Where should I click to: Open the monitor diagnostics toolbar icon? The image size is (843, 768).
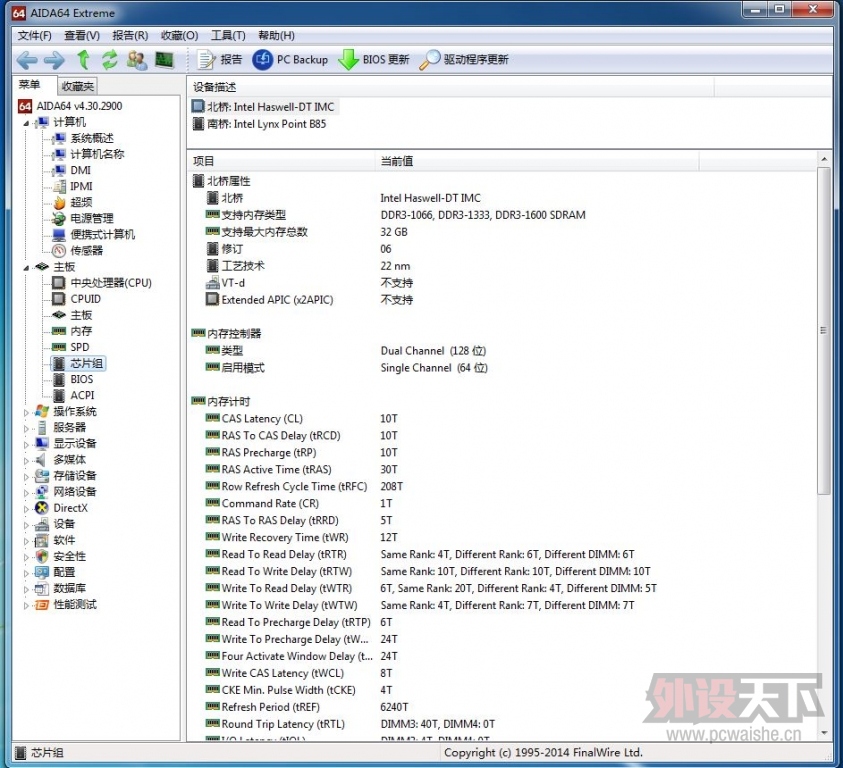pos(165,60)
